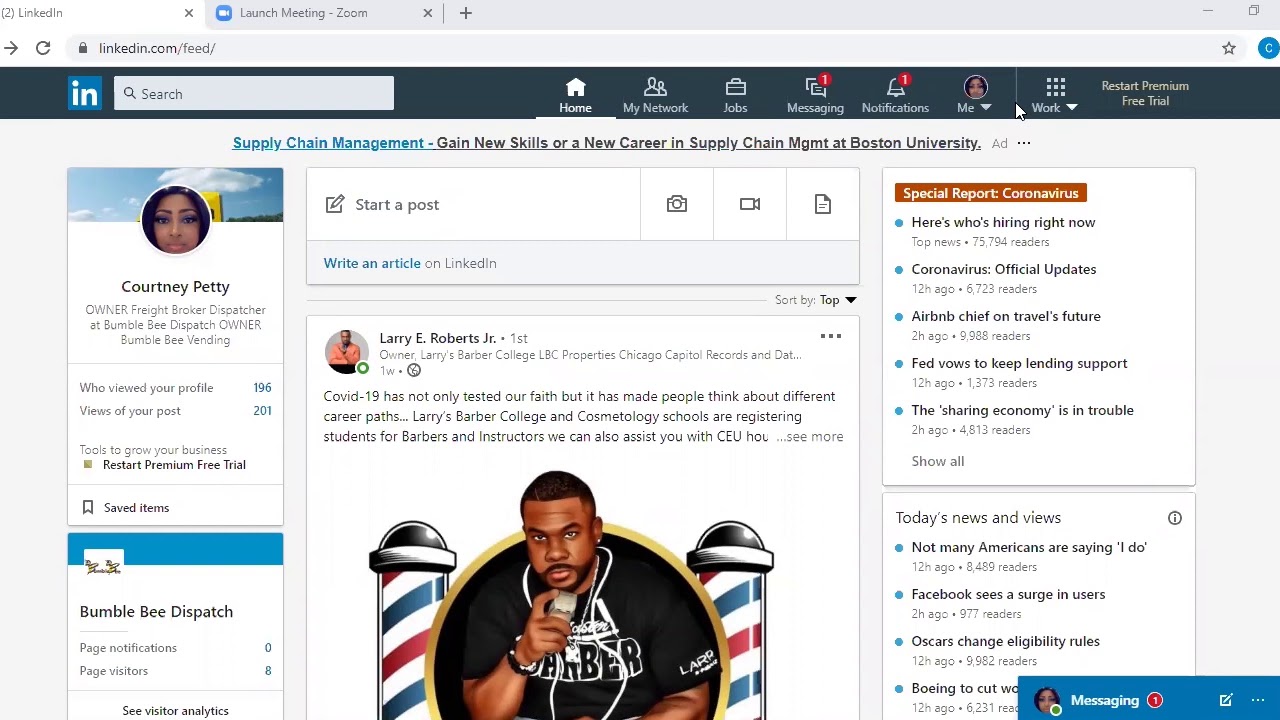Go forward in browser history
This screenshot has width=1280, height=720.
pyautogui.click(x=11, y=48)
